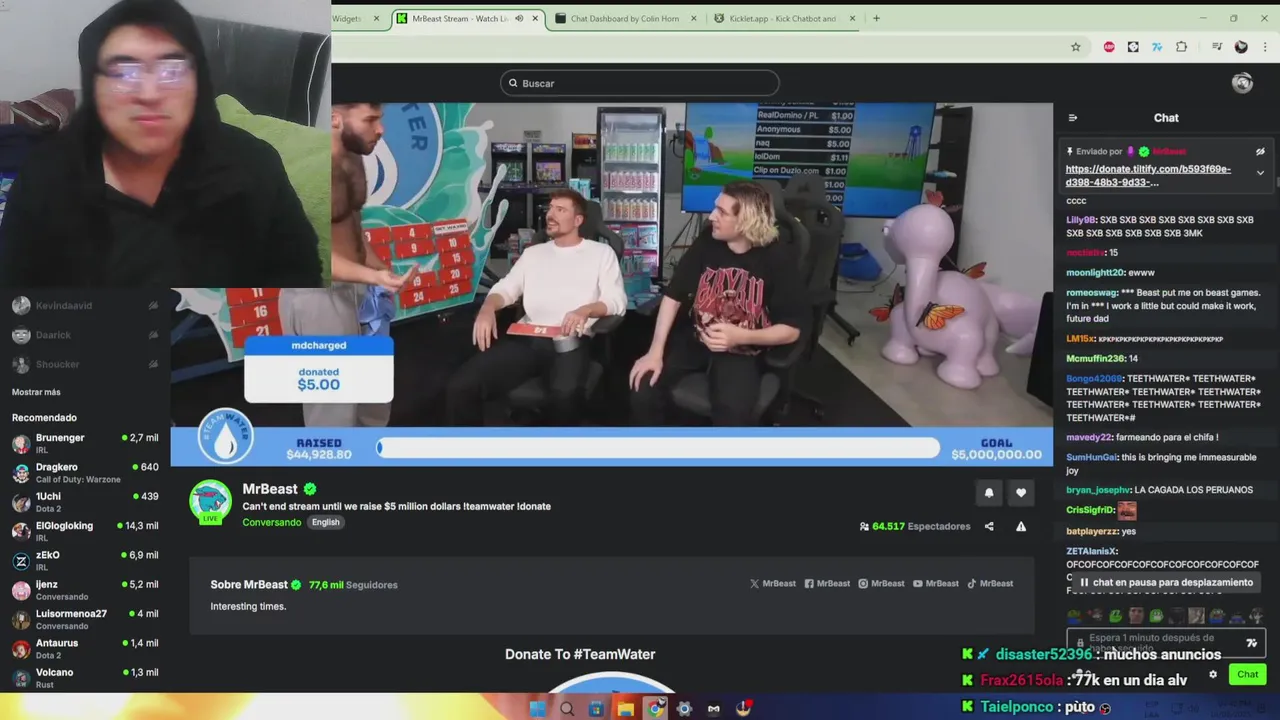Open a new browser tab
This screenshot has height=720, width=1280.
(876, 18)
